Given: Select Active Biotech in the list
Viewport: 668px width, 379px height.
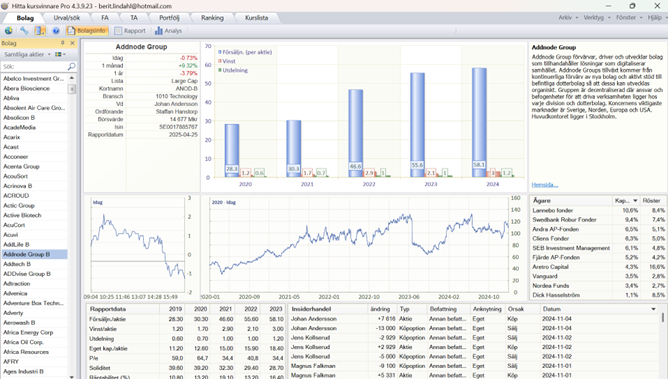Looking at the screenshot, I should click(x=34, y=215).
